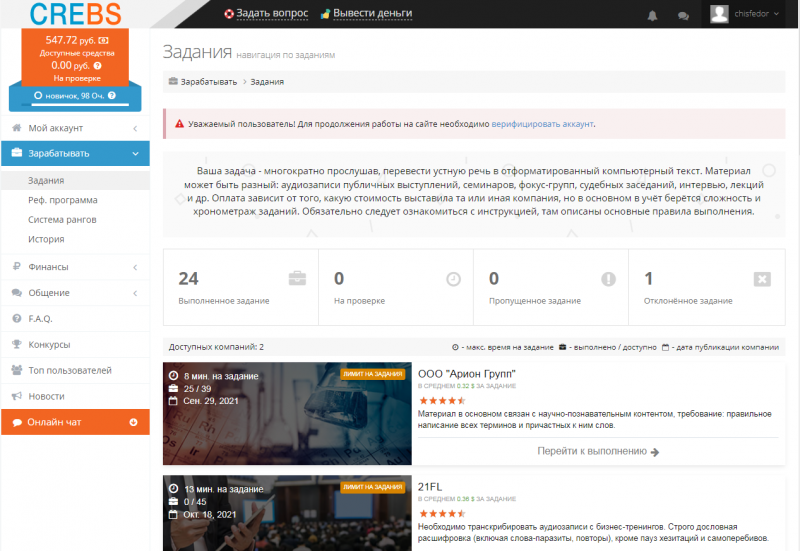Click help icon next to 0.00 руб.
This screenshot has width=800, height=551.
tap(97, 65)
